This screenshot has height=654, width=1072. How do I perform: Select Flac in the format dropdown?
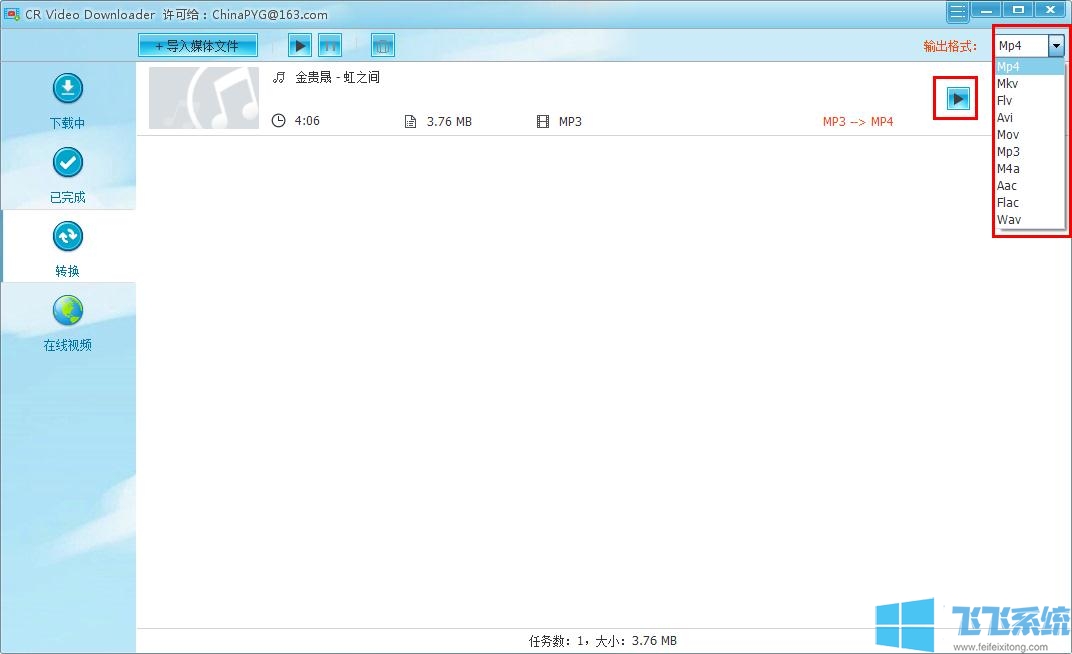(1008, 202)
